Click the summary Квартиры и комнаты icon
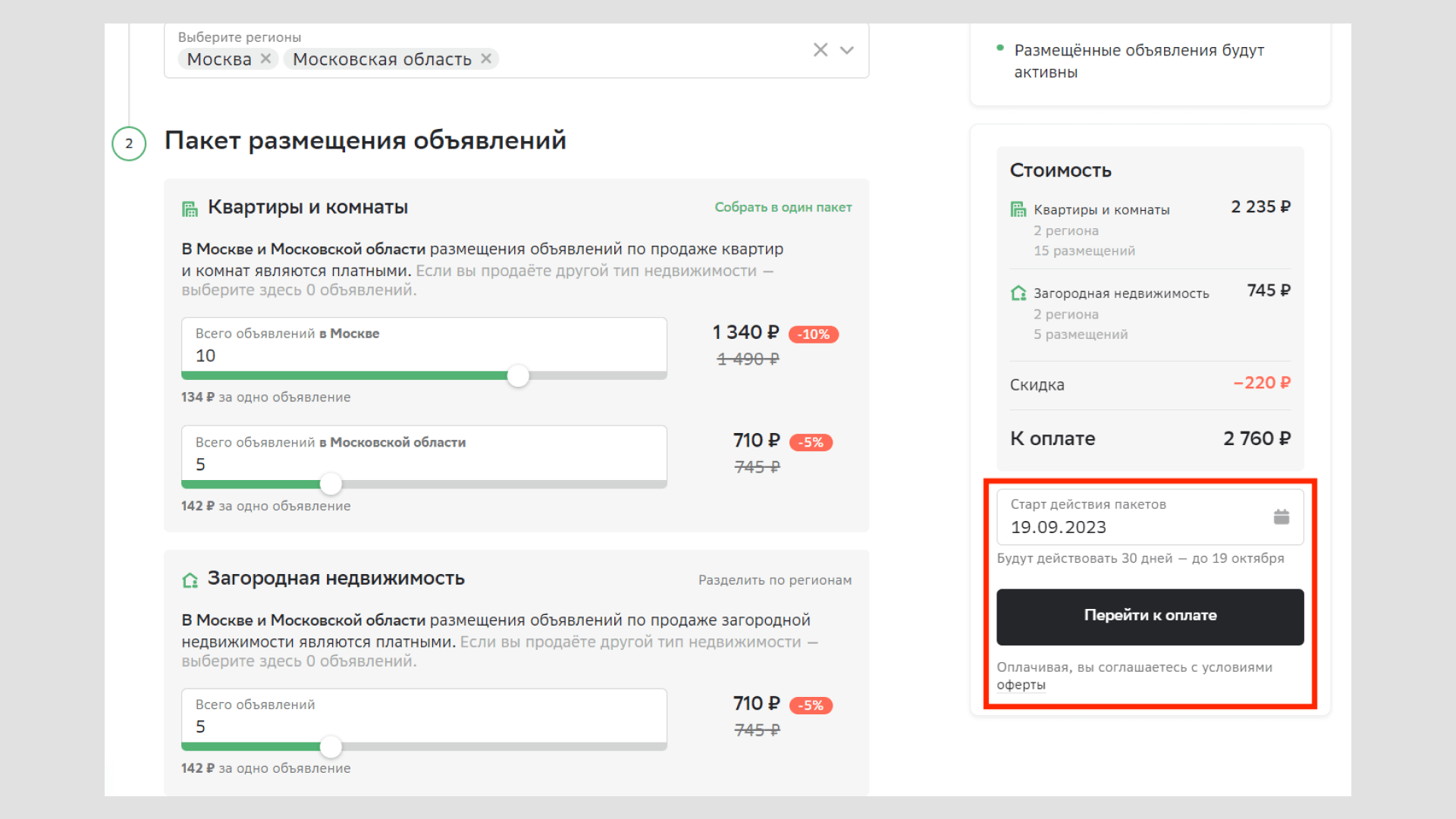 point(1018,209)
